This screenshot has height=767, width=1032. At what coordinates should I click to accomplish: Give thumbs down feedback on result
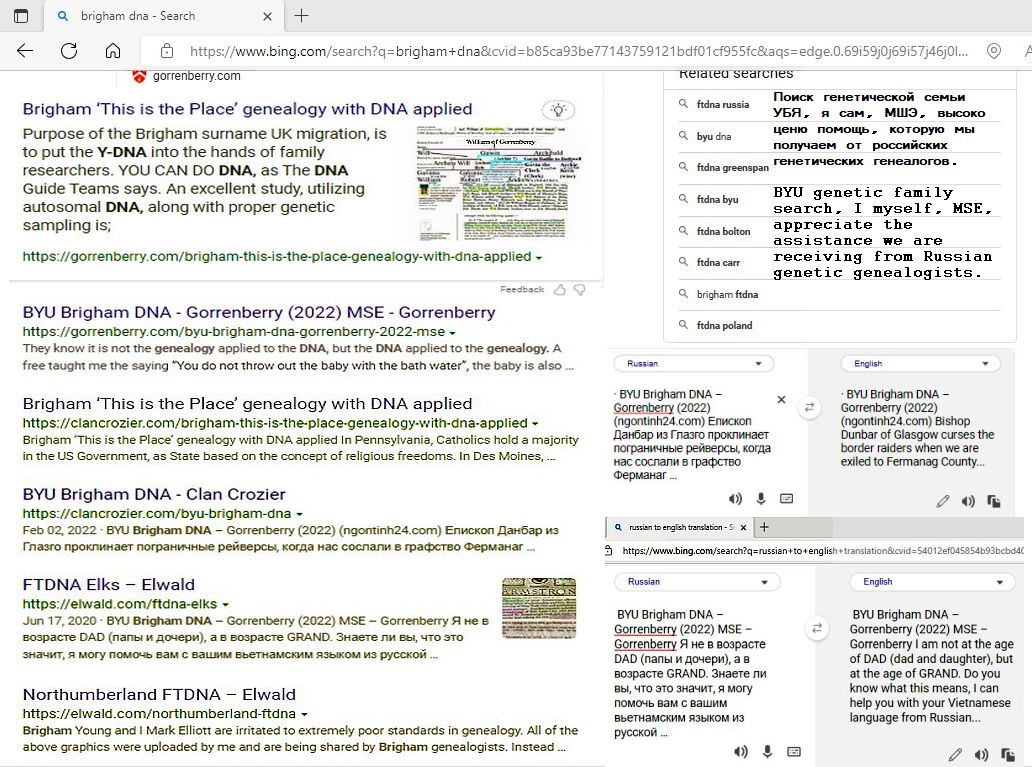tap(579, 290)
